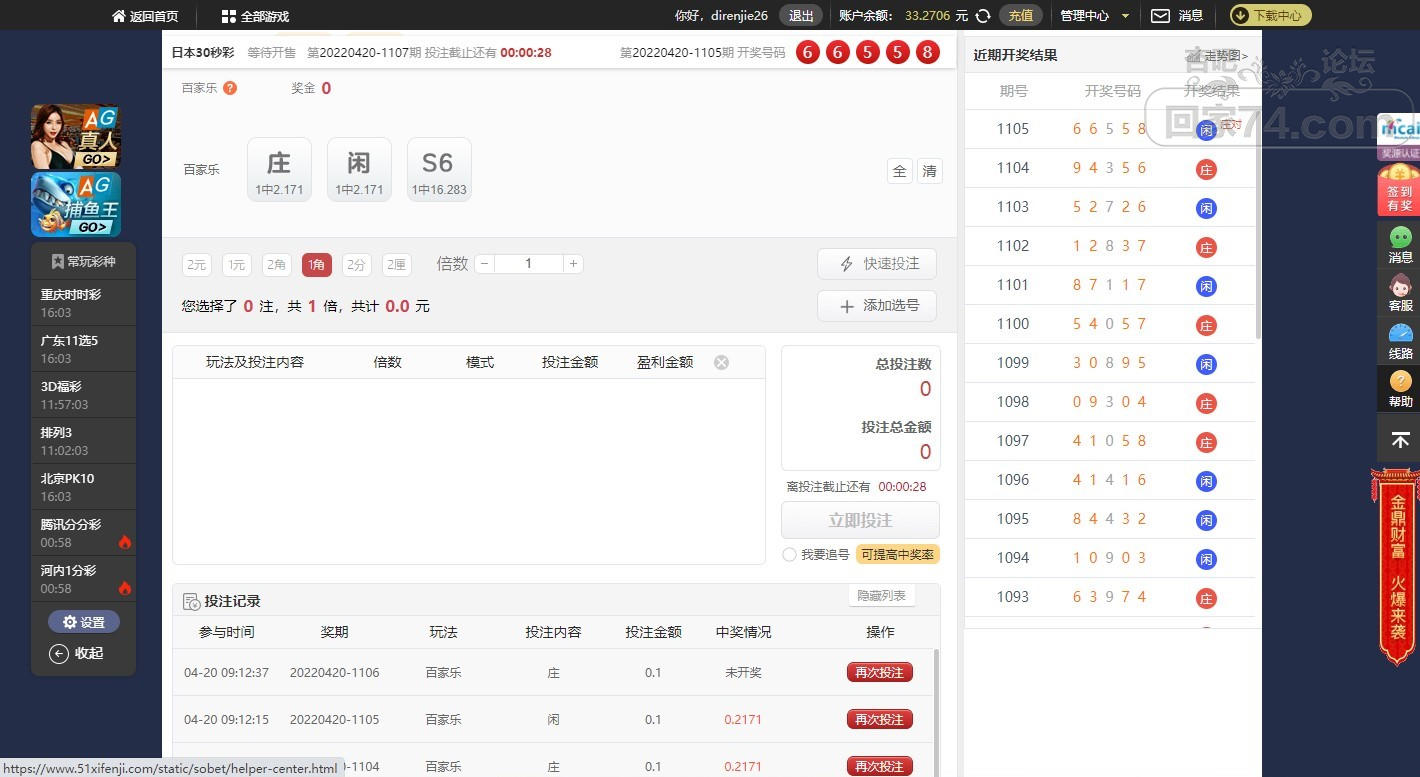Open 客服 customer service icon
The height and width of the screenshot is (777, 1420).
point(1400,293)
